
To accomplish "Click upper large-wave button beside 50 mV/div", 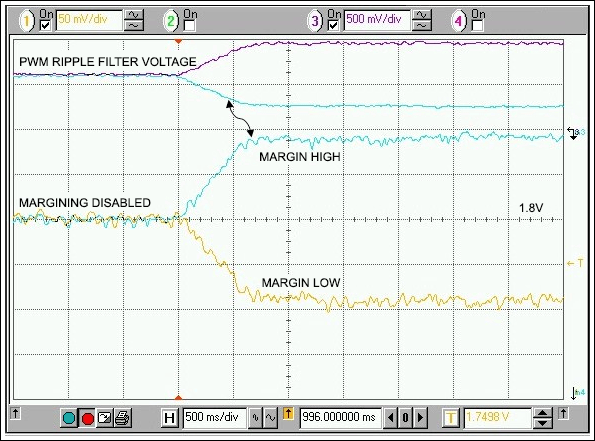I will (134, 15).
